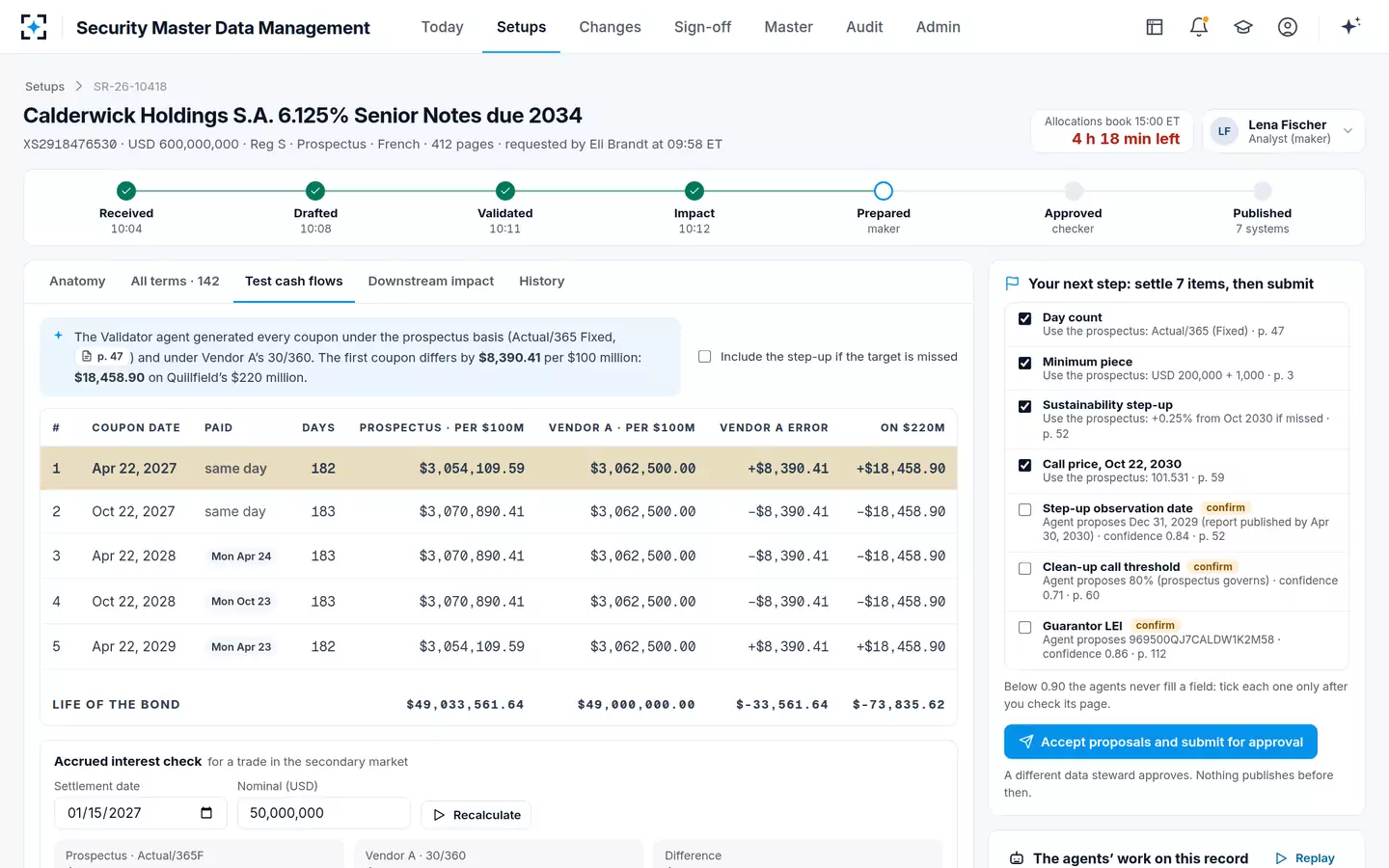Click the Validated stage checkmark

click(505, 191)
